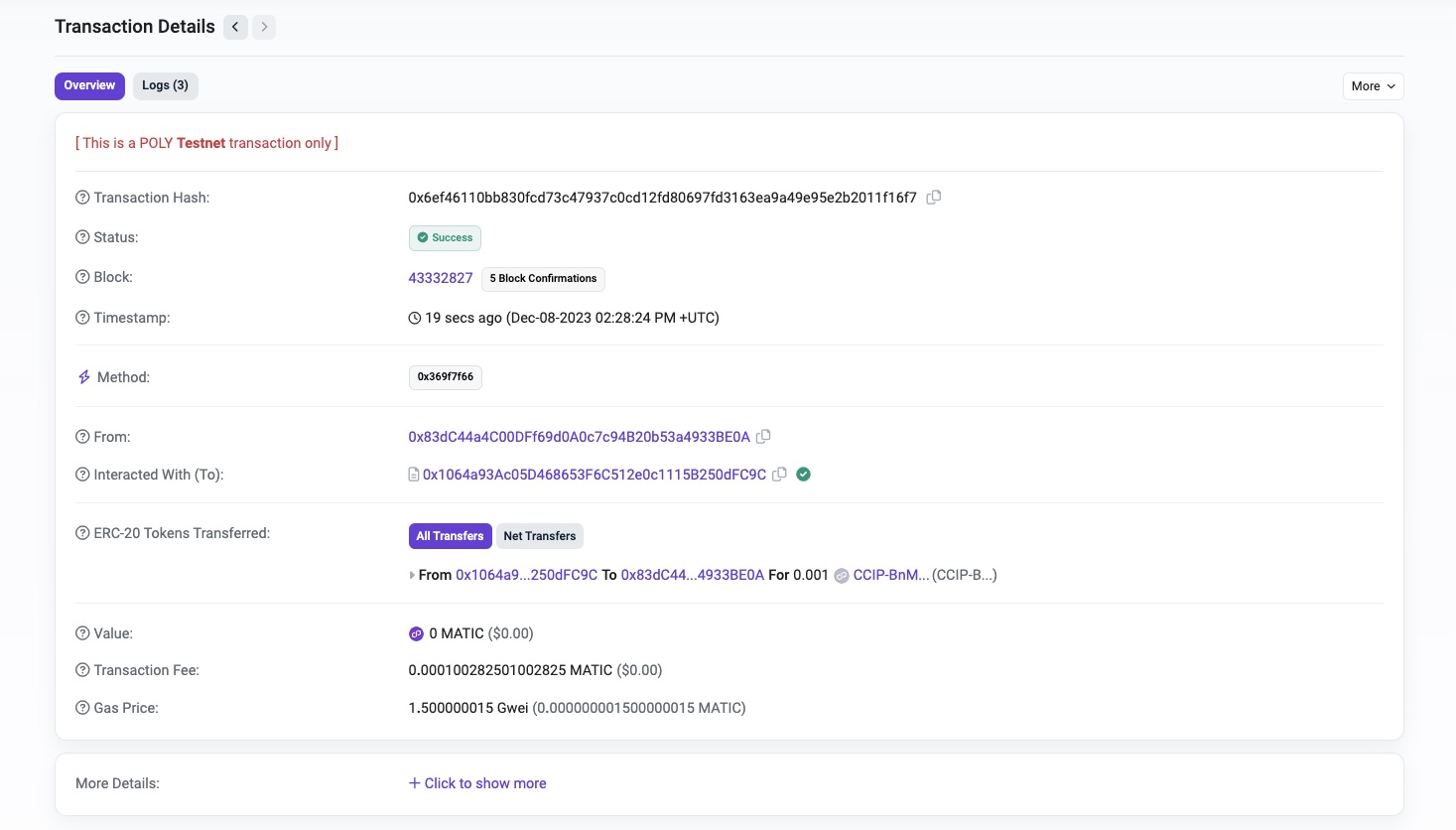Open the More dropdown
This screenshot has width=1456, height=830.
point(1374,86)
